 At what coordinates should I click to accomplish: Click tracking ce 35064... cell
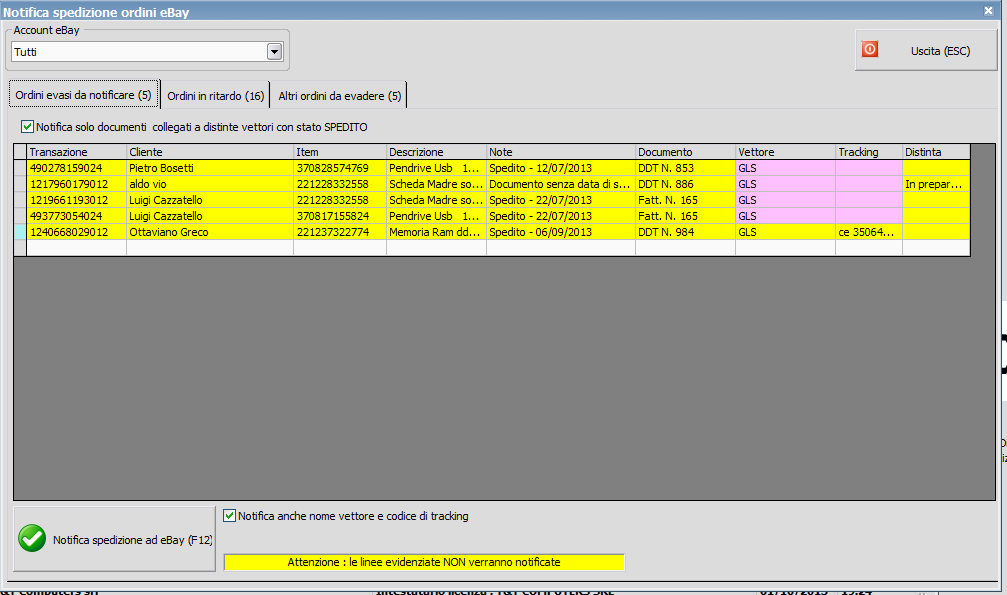(x=869, y=232)
